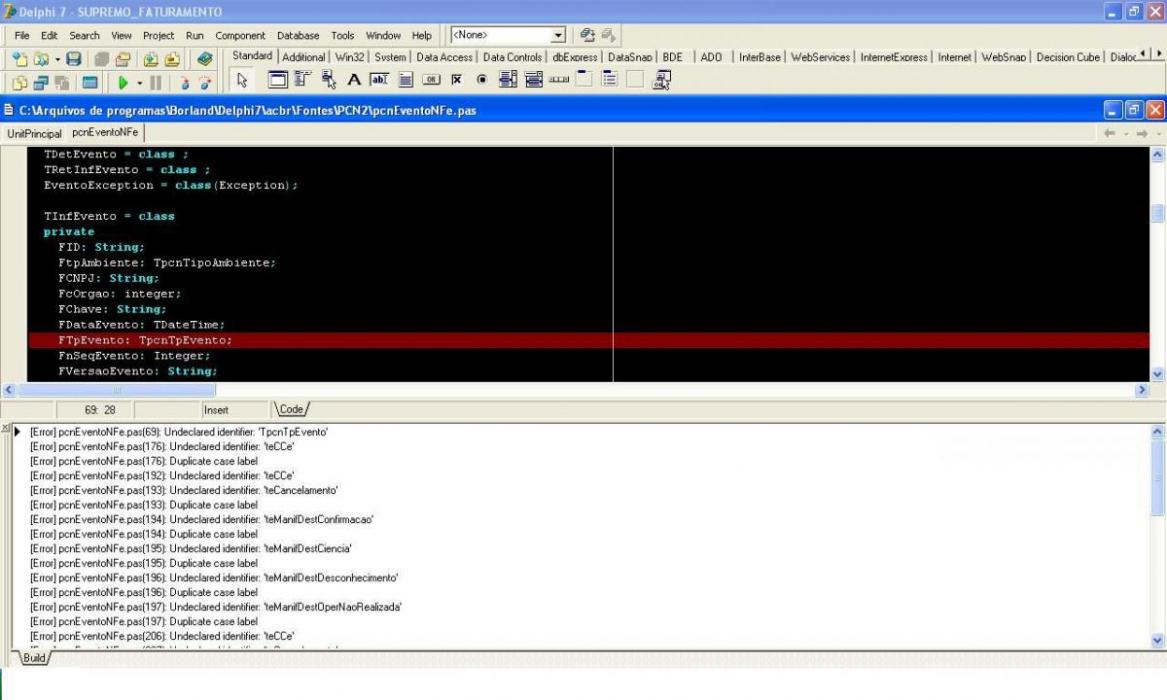The height and width of the screenshot is (700, 1167).
Task: Select the Edit component (ab icon)
Action: [x=380, y=80]
